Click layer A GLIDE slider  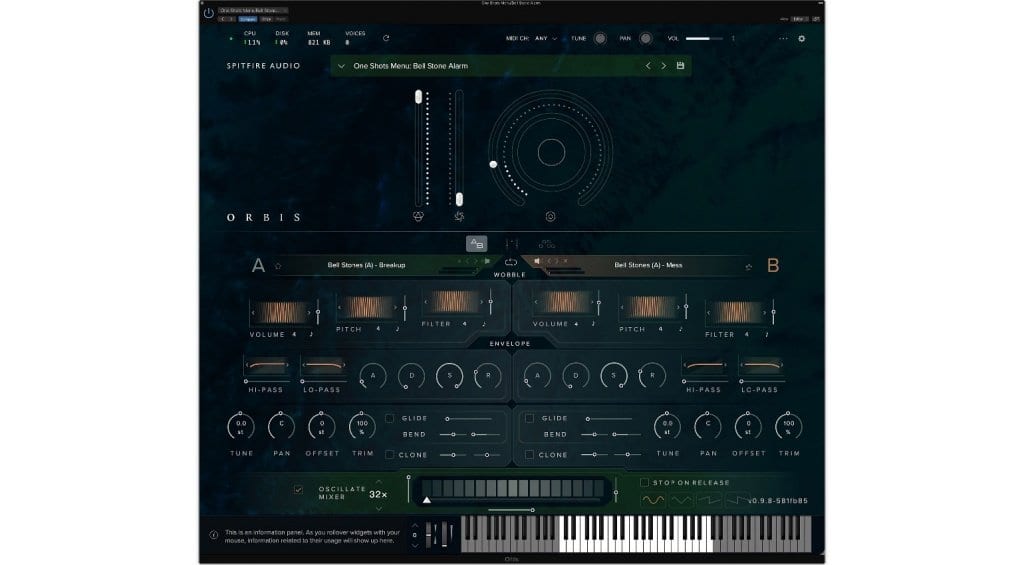coord(470,419)
